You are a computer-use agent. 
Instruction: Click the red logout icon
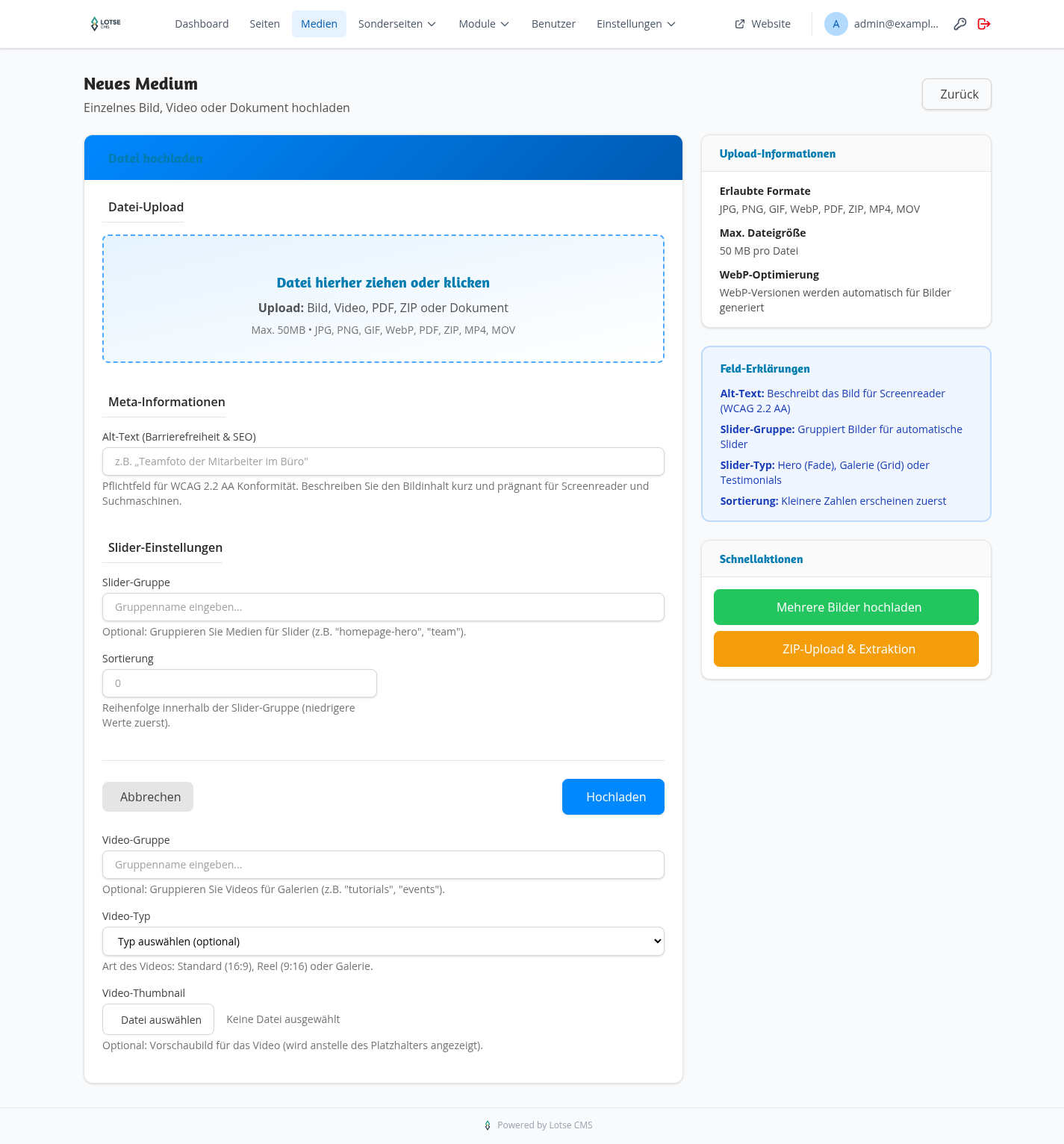pos(984,24)
